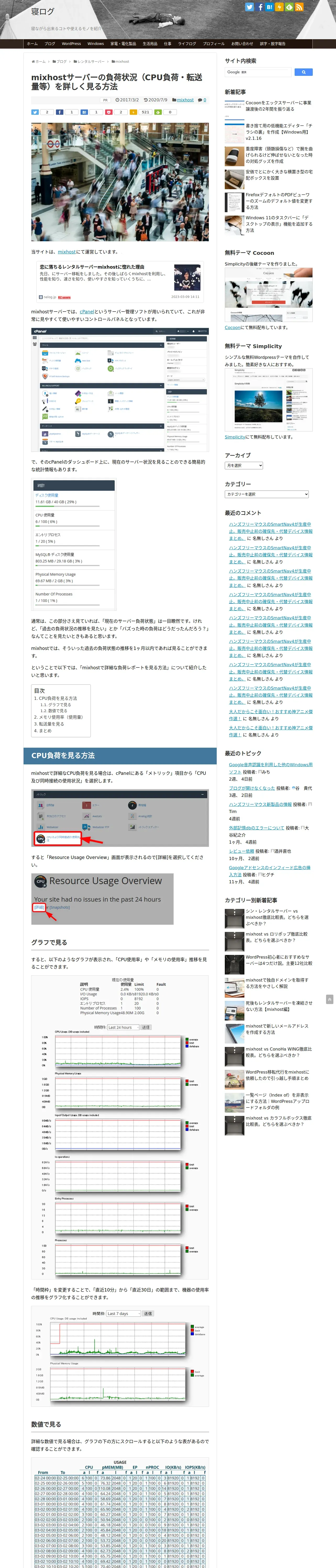Open 'レビュー依頼' forum topic

242,851
